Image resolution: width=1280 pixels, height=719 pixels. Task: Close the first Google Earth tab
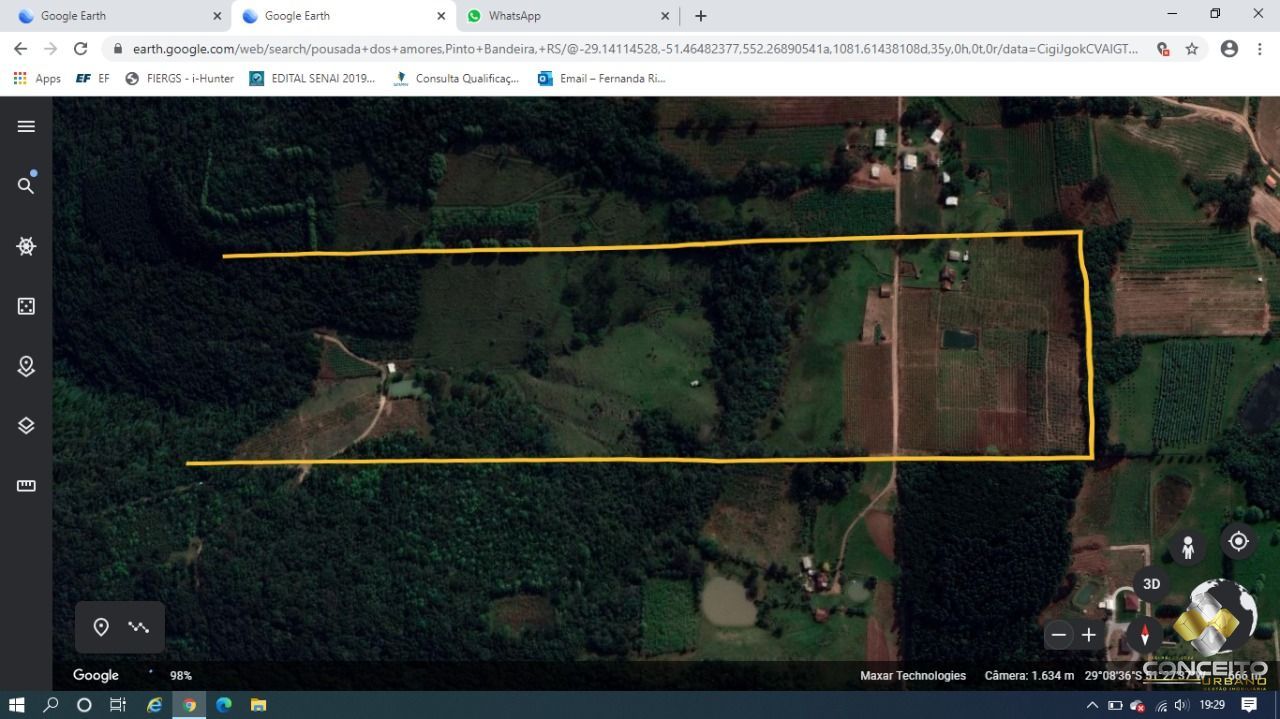tap(217, 16)
